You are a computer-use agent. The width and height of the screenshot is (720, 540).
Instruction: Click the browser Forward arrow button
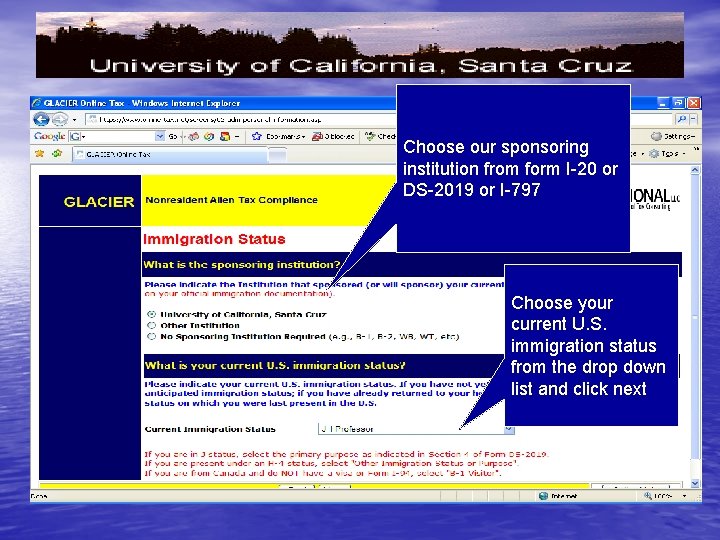60,119
